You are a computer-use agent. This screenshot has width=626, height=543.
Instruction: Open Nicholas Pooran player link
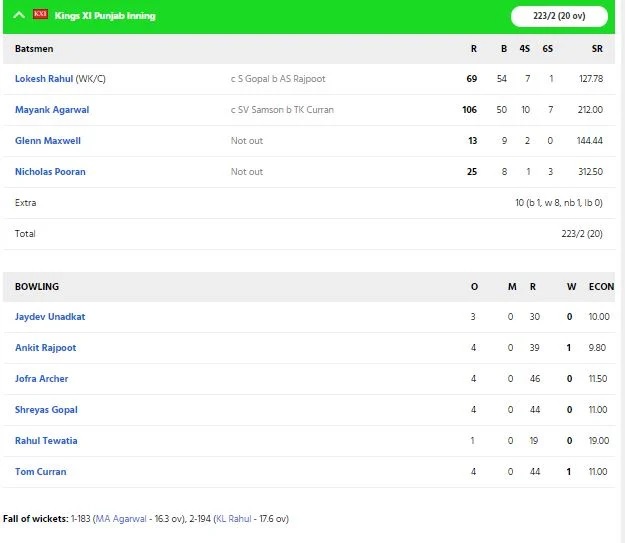pyautogui.click(x=50, y=172)
